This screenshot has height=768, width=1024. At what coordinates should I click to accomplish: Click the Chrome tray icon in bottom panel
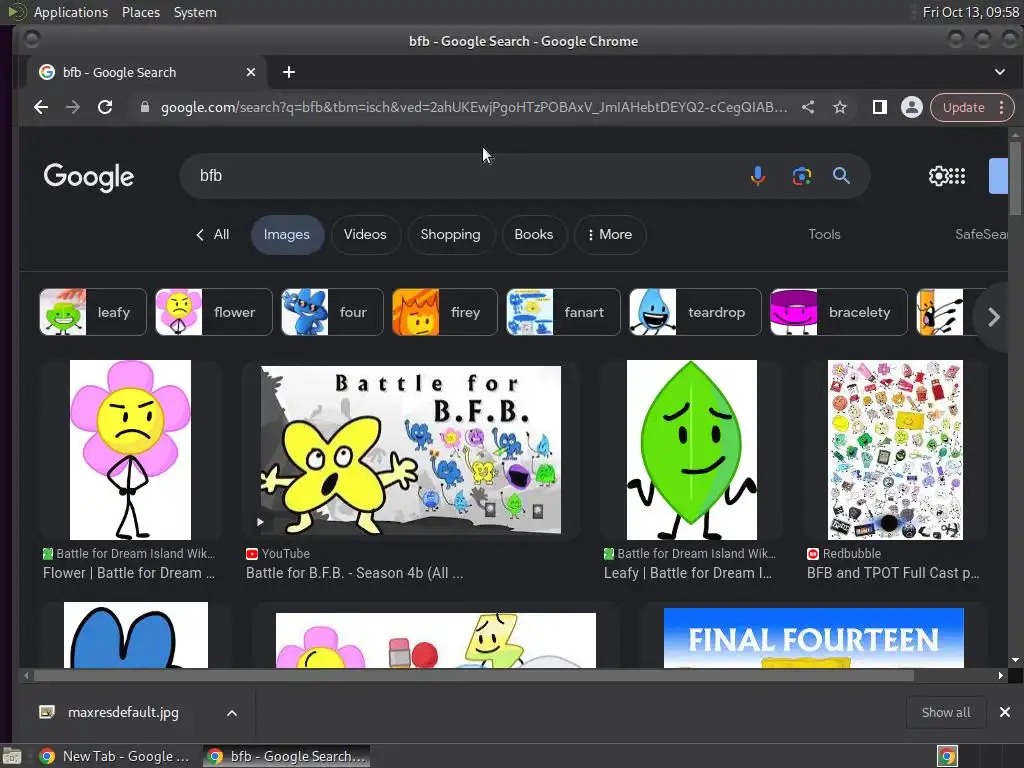947,756
